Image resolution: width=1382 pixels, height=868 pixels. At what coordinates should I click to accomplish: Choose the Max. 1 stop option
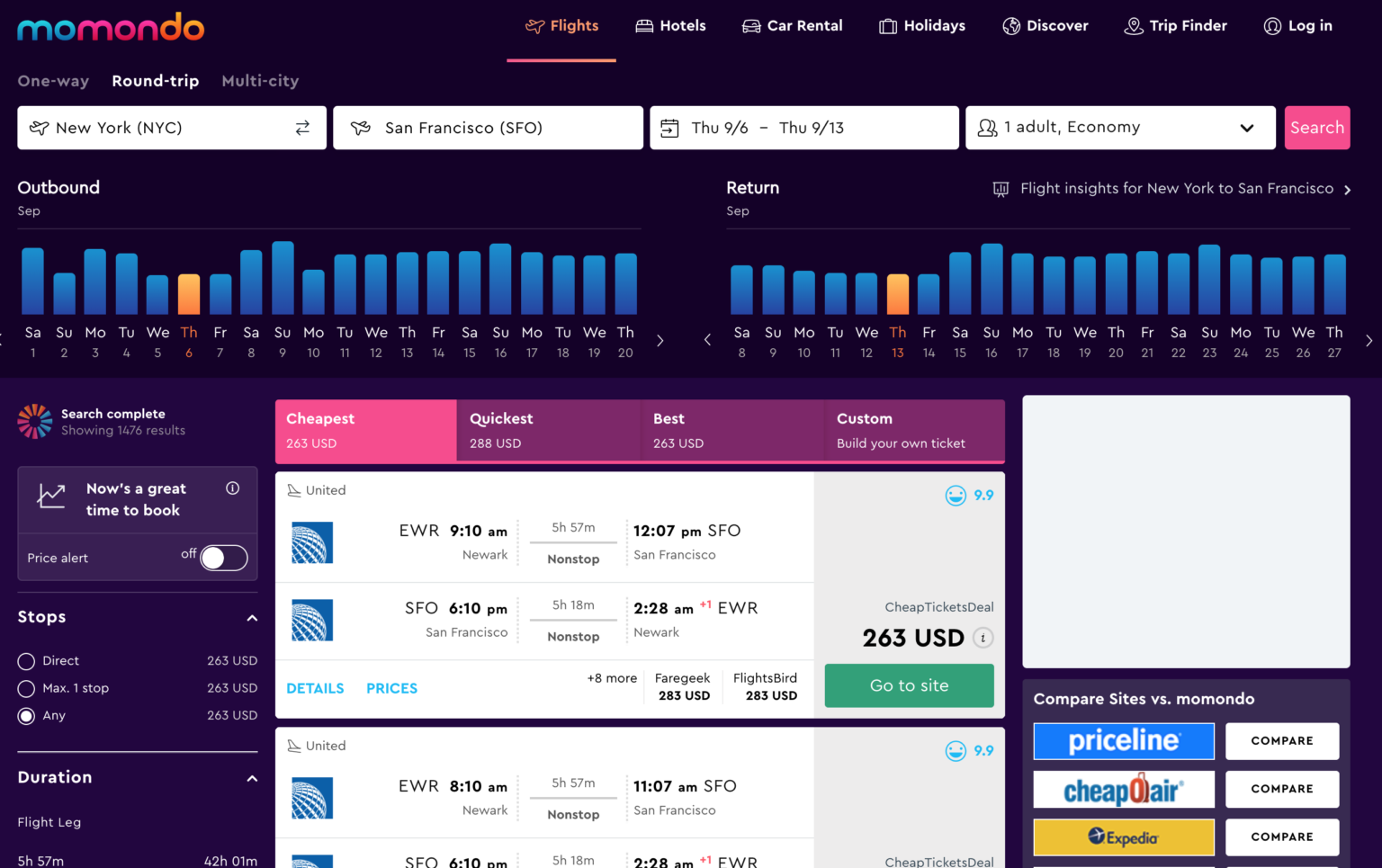(25, 688)
